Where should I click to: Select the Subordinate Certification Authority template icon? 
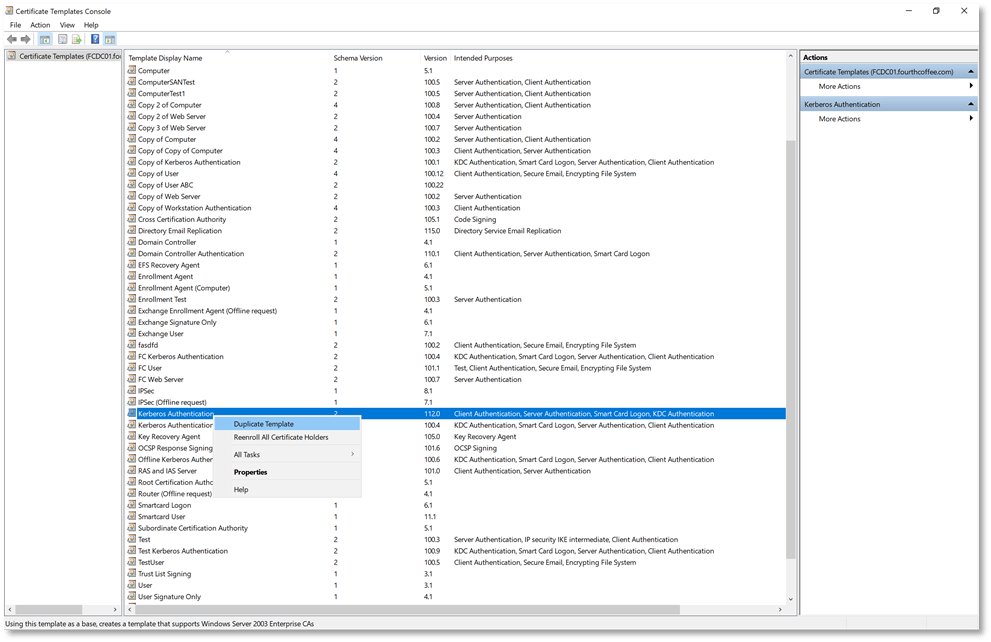pyautogui.click(x=131, y=528)
